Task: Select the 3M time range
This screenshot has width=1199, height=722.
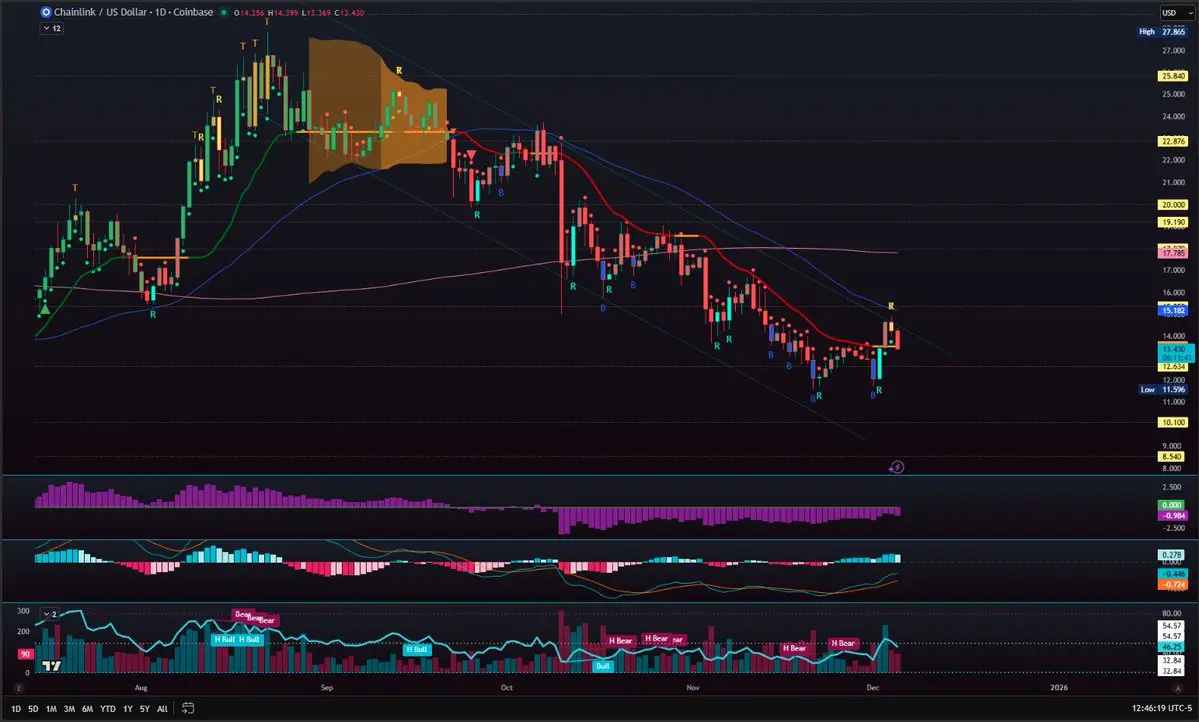Action: coord(69,709)
